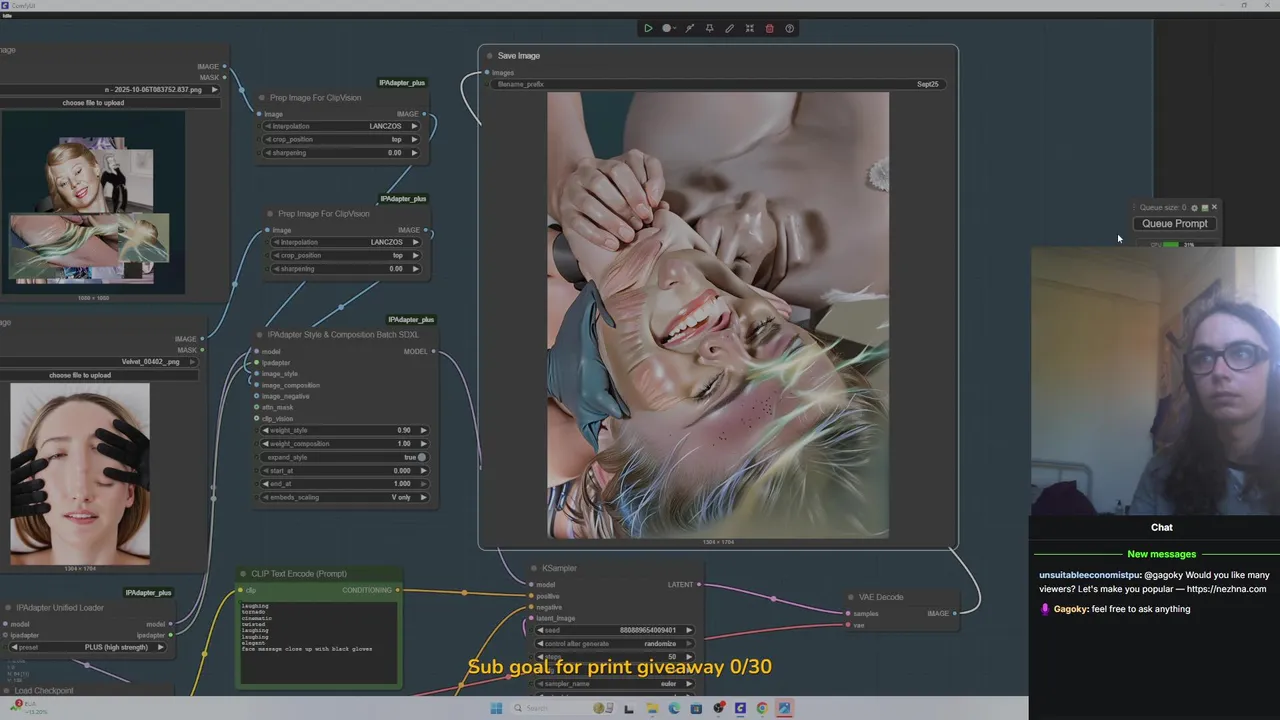Delete node with red trash icon

coord(769,28)
